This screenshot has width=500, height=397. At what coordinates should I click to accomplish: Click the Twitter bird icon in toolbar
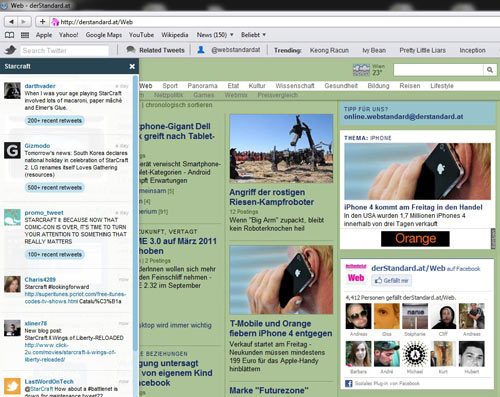[11, 50]
